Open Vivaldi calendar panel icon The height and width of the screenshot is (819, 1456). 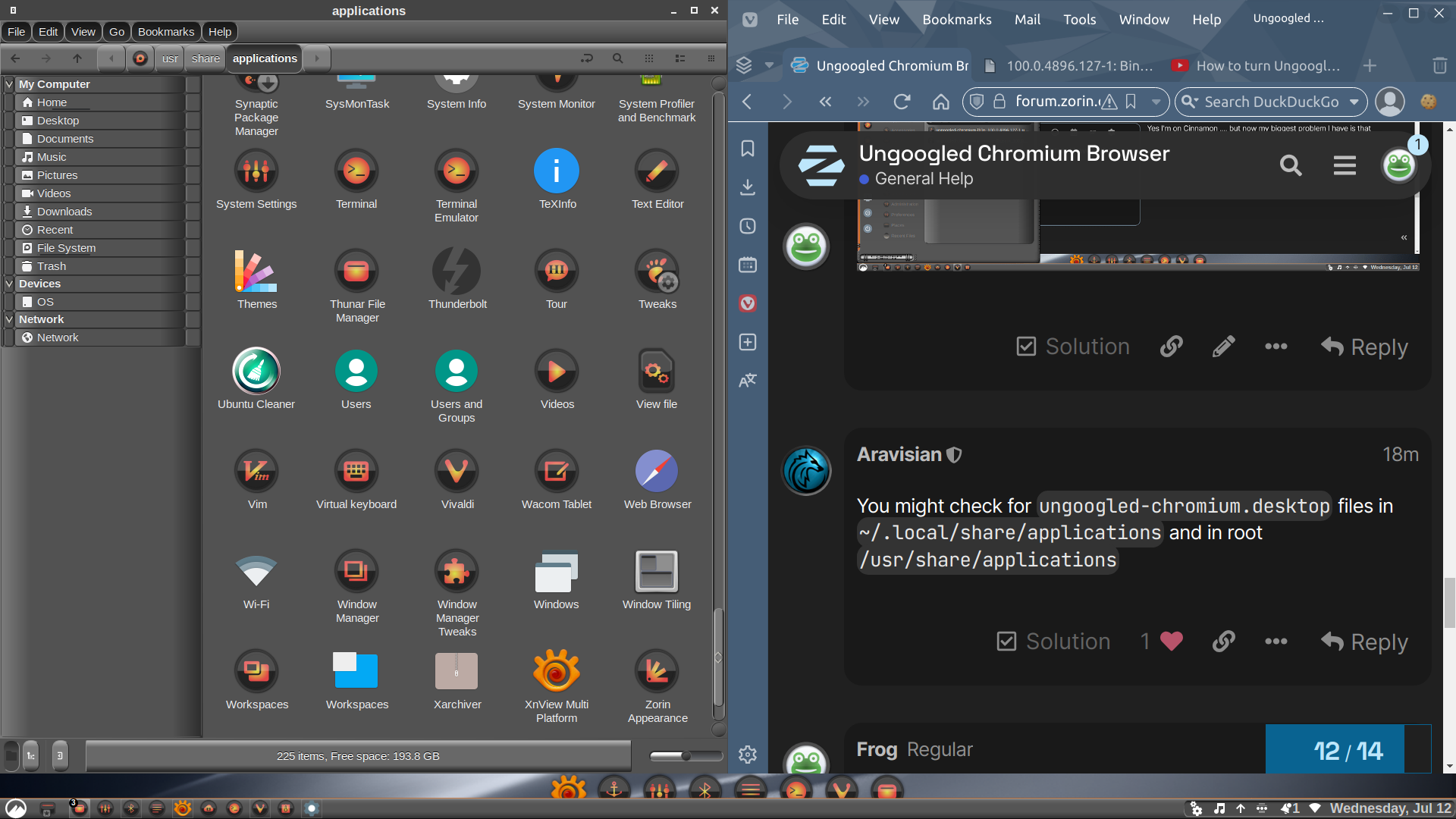point(748,265)
